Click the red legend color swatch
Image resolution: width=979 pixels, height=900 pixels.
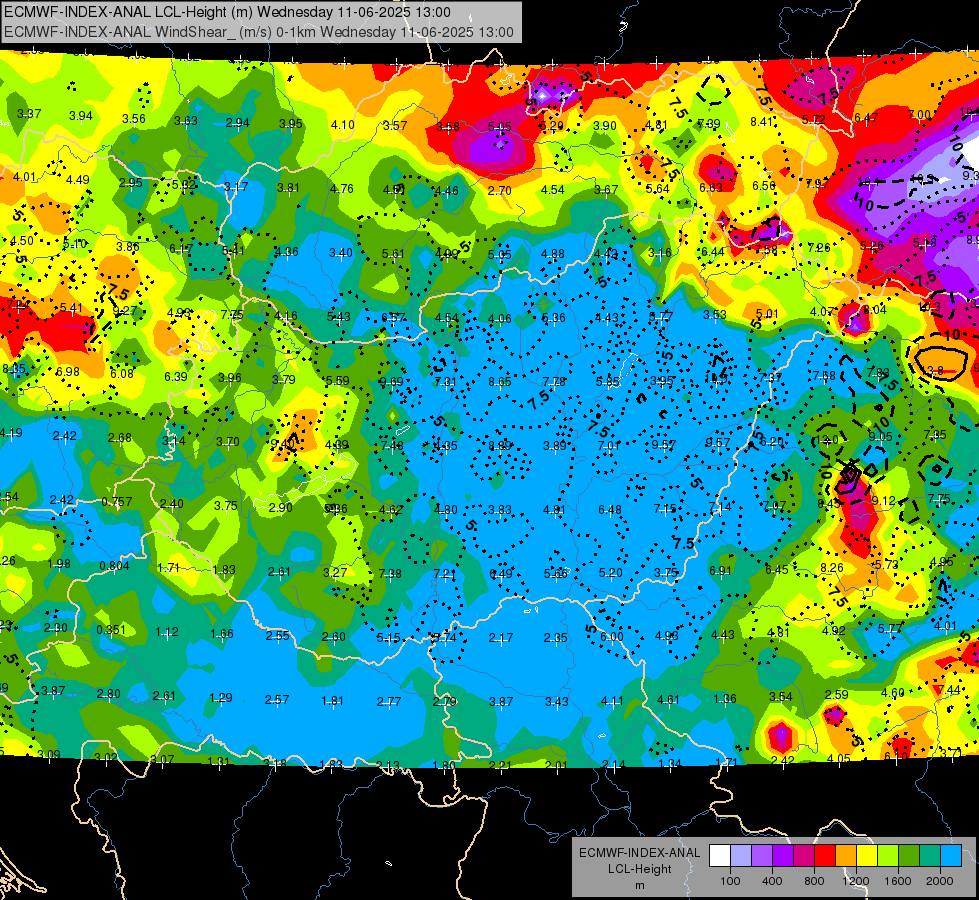[x=825, y=855]
